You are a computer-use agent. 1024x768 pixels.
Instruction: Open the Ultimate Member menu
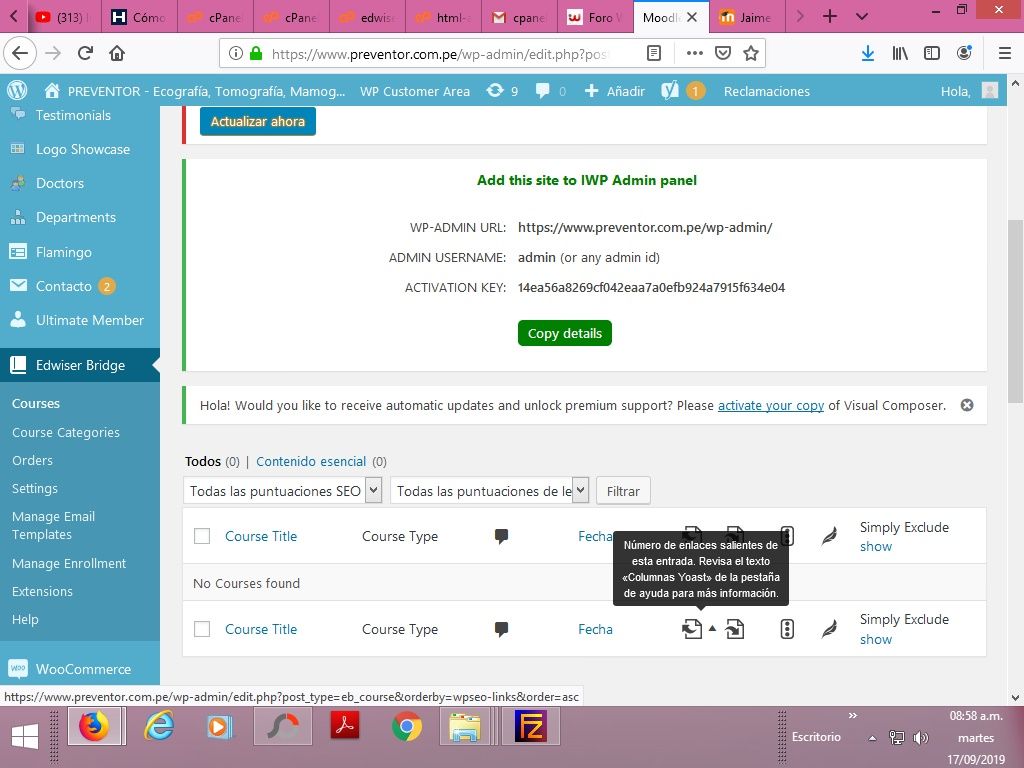(x=80, y=320)
